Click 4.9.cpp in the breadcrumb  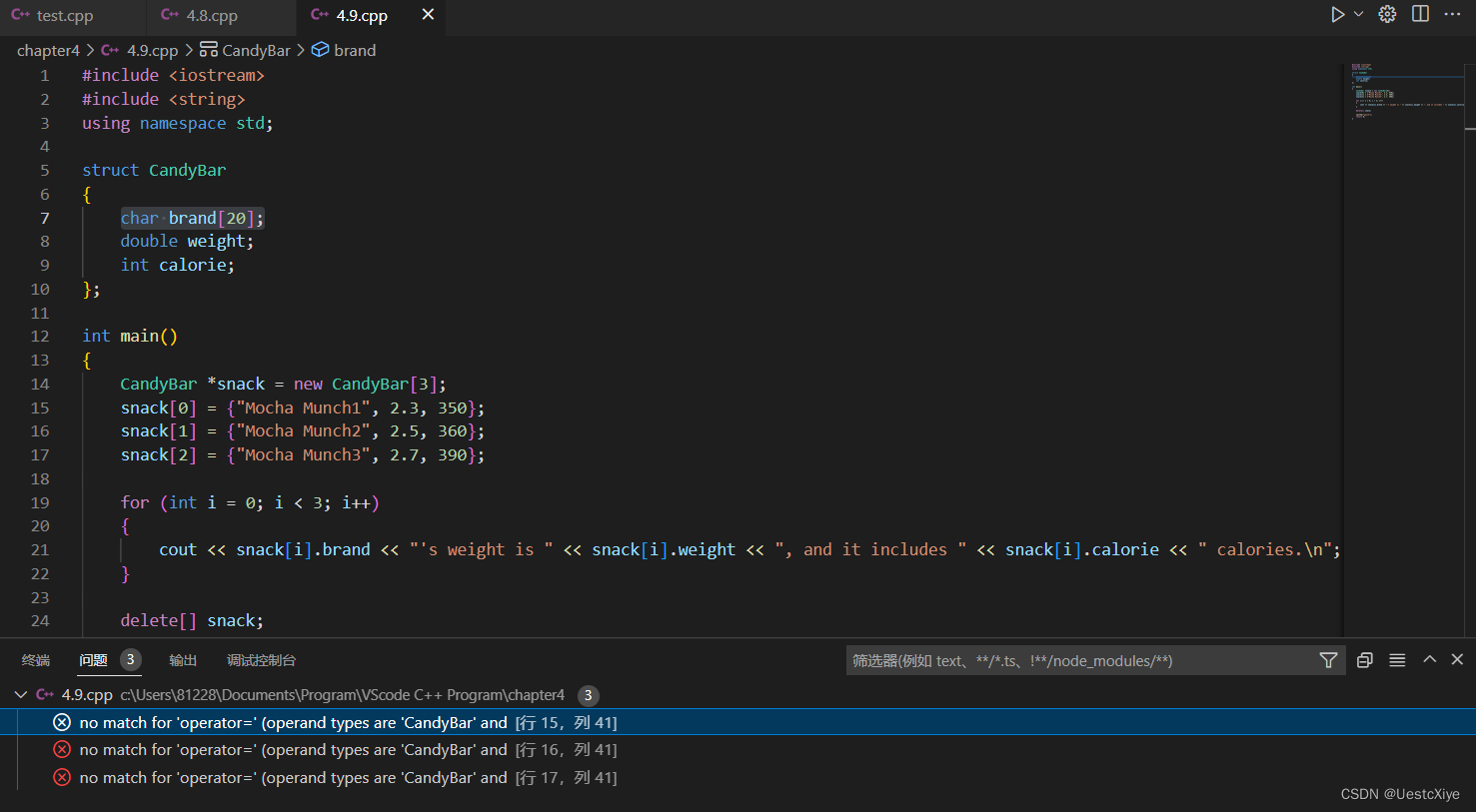[x=152, y=50]
